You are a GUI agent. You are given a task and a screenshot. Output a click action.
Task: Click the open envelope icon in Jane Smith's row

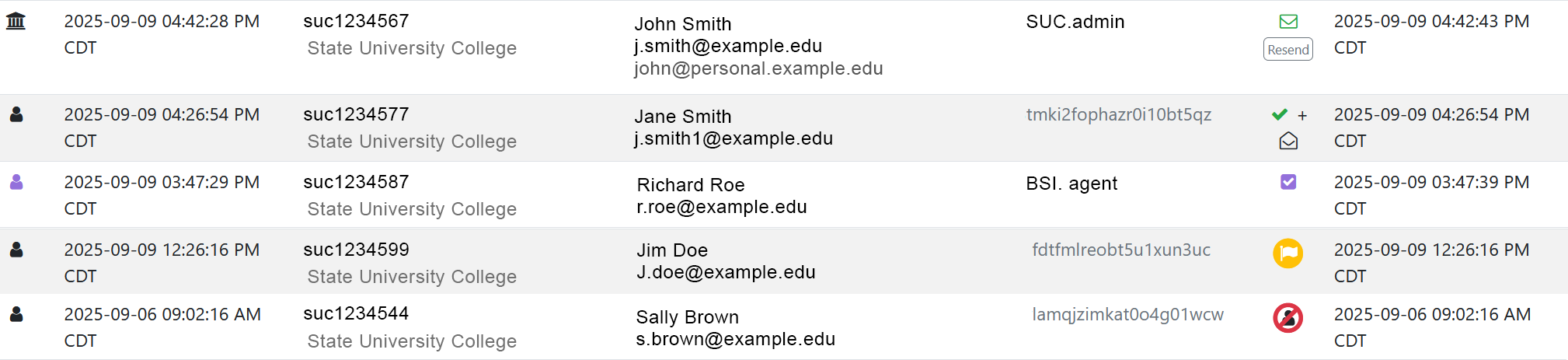click(x=1288, y=141)
